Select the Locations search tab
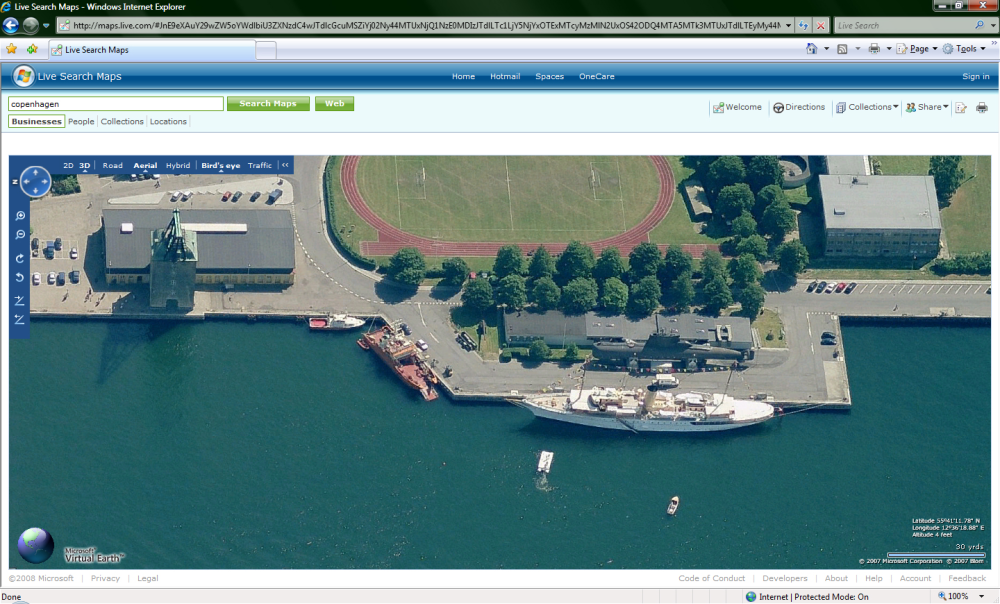1000x604 pixels. tap(168, 121)
